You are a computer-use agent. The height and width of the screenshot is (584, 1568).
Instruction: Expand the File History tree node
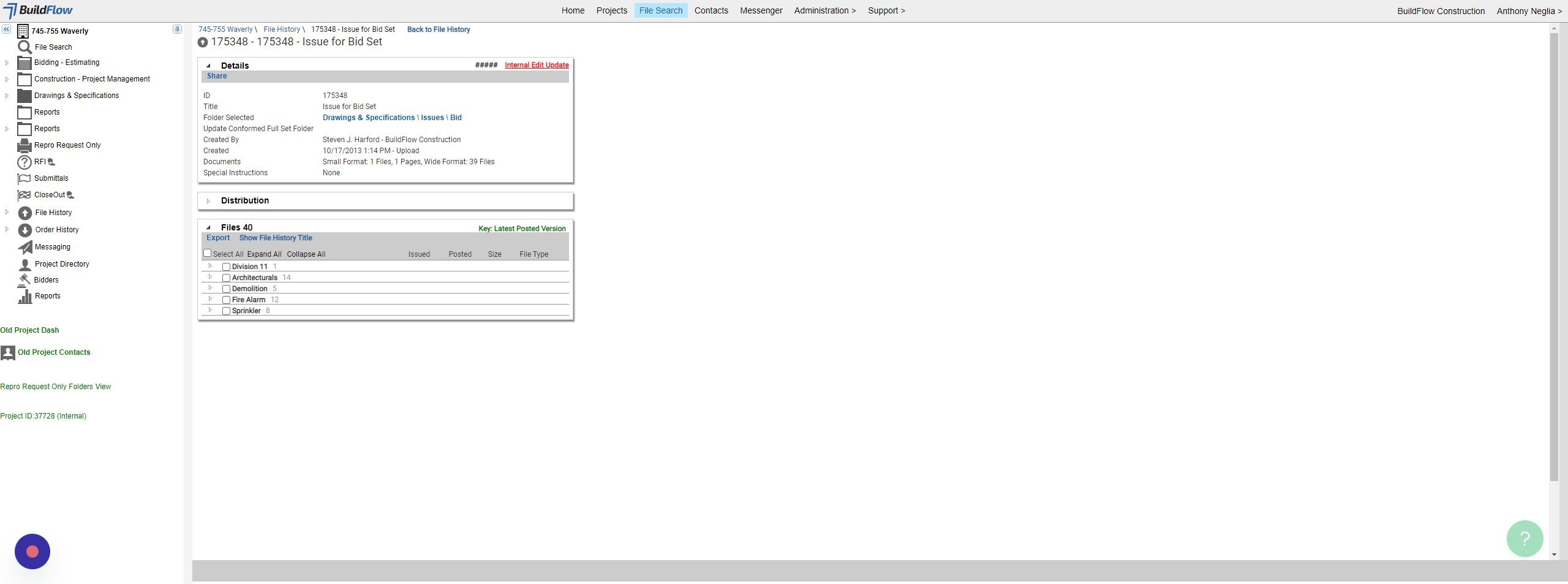(x=7, y=212)
